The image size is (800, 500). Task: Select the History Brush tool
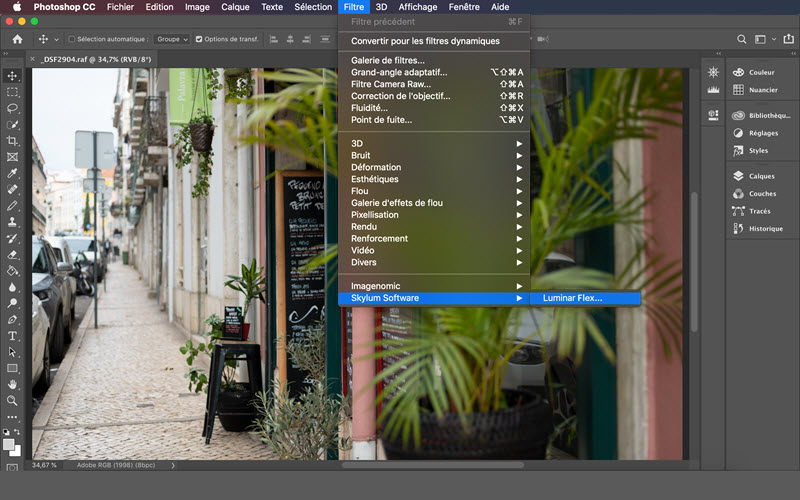coord(12,238)
